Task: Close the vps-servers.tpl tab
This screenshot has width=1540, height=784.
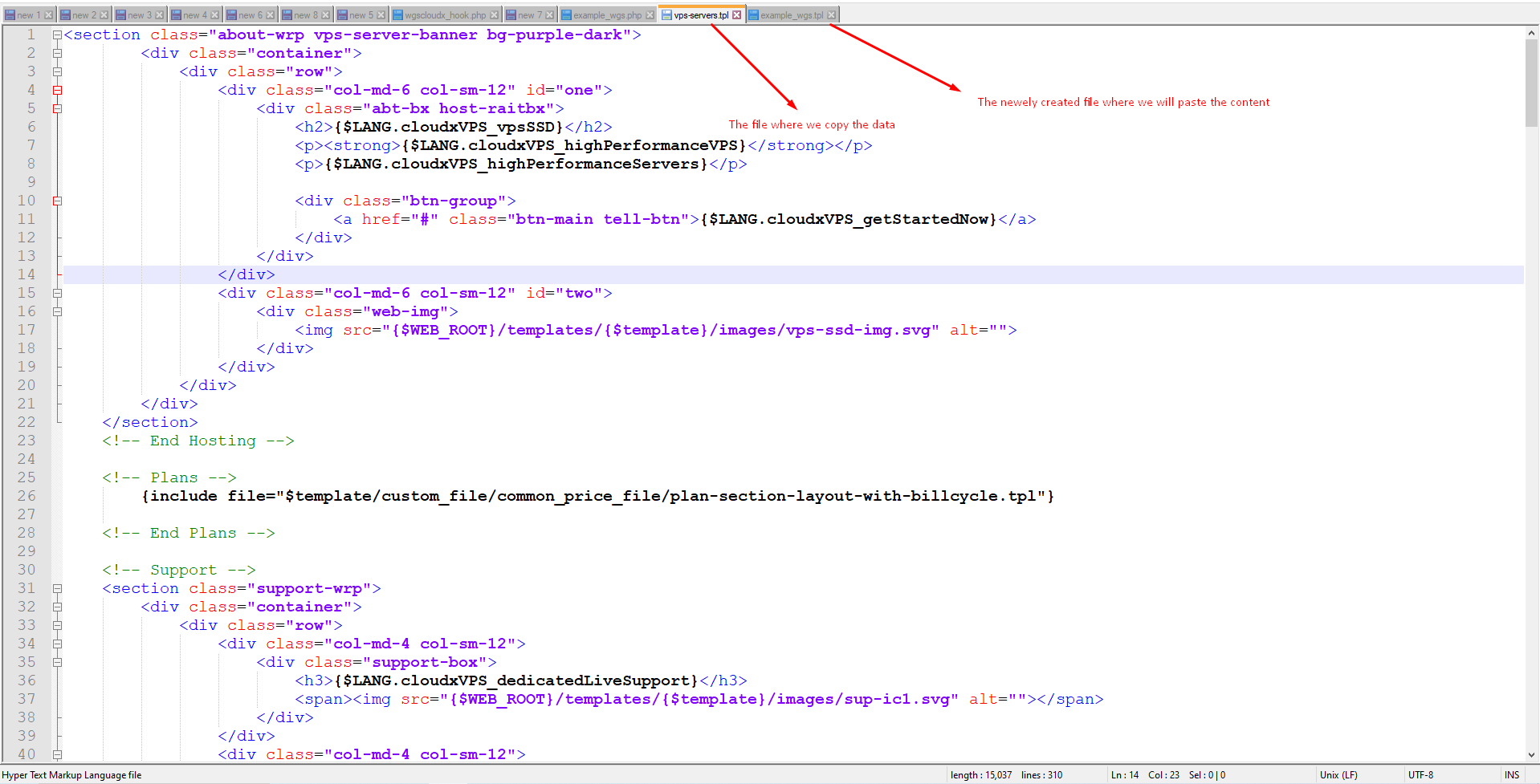Action: coord(736,15)
